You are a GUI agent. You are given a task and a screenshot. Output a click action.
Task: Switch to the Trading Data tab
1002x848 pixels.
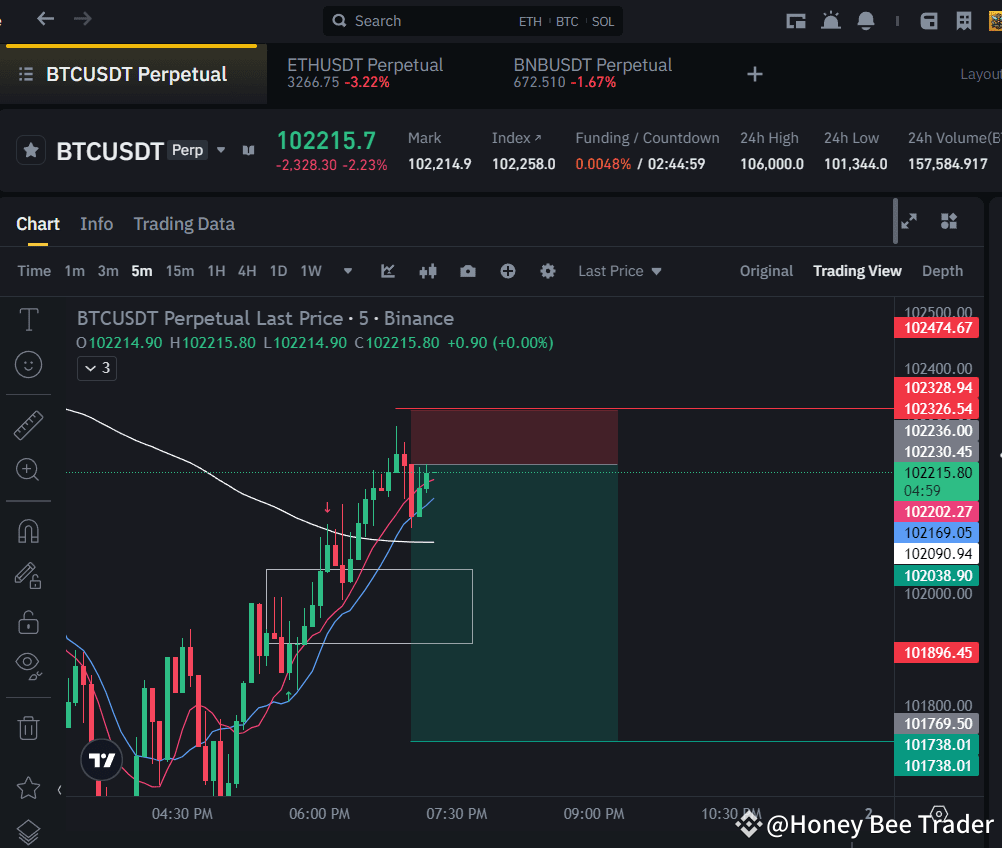184,223
